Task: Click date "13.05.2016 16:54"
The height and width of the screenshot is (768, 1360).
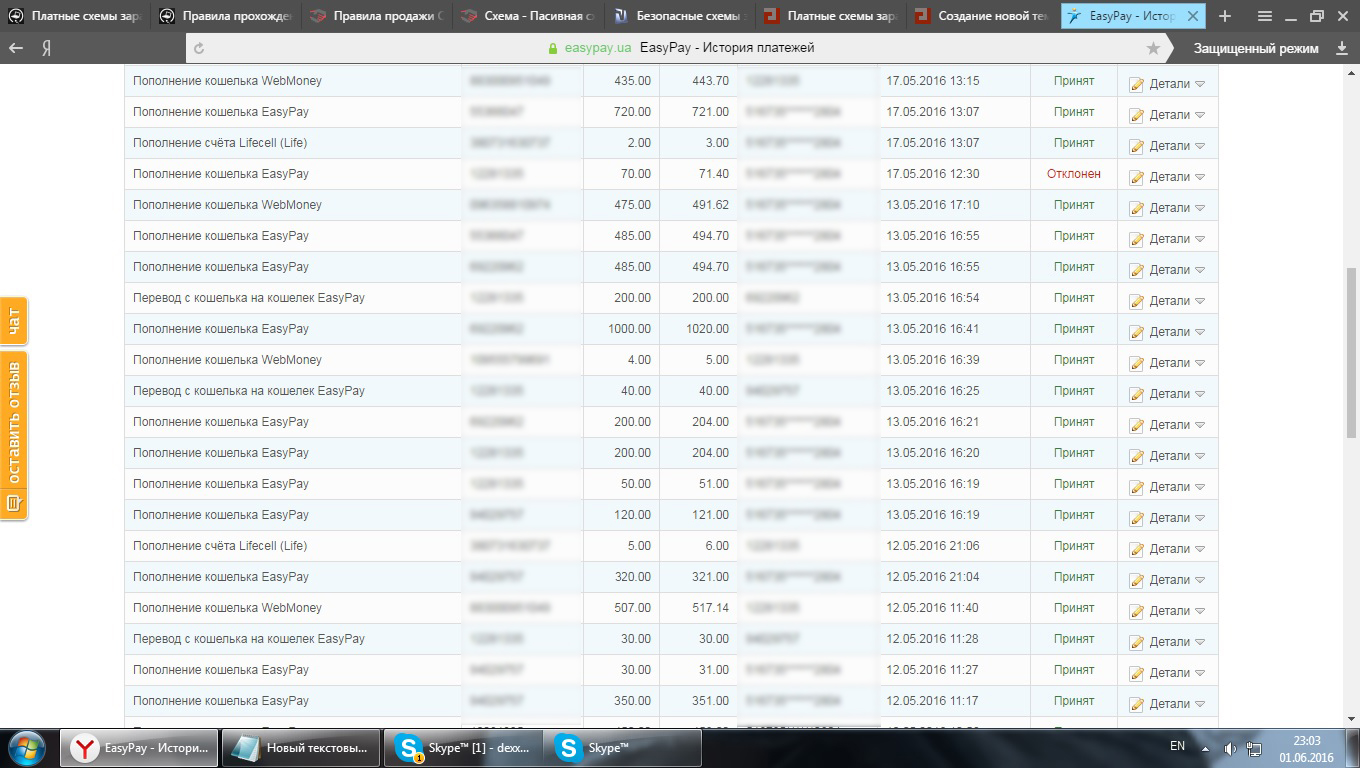Action: click(x=934, y=298)
